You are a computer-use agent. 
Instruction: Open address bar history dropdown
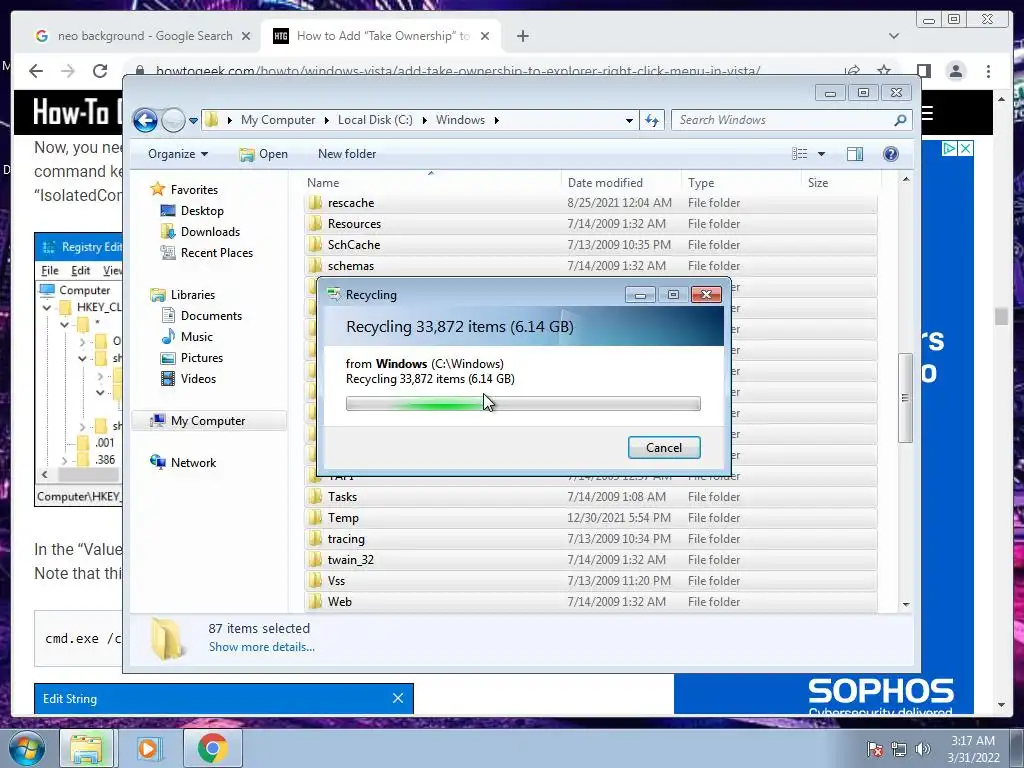(x=629, y=120)
